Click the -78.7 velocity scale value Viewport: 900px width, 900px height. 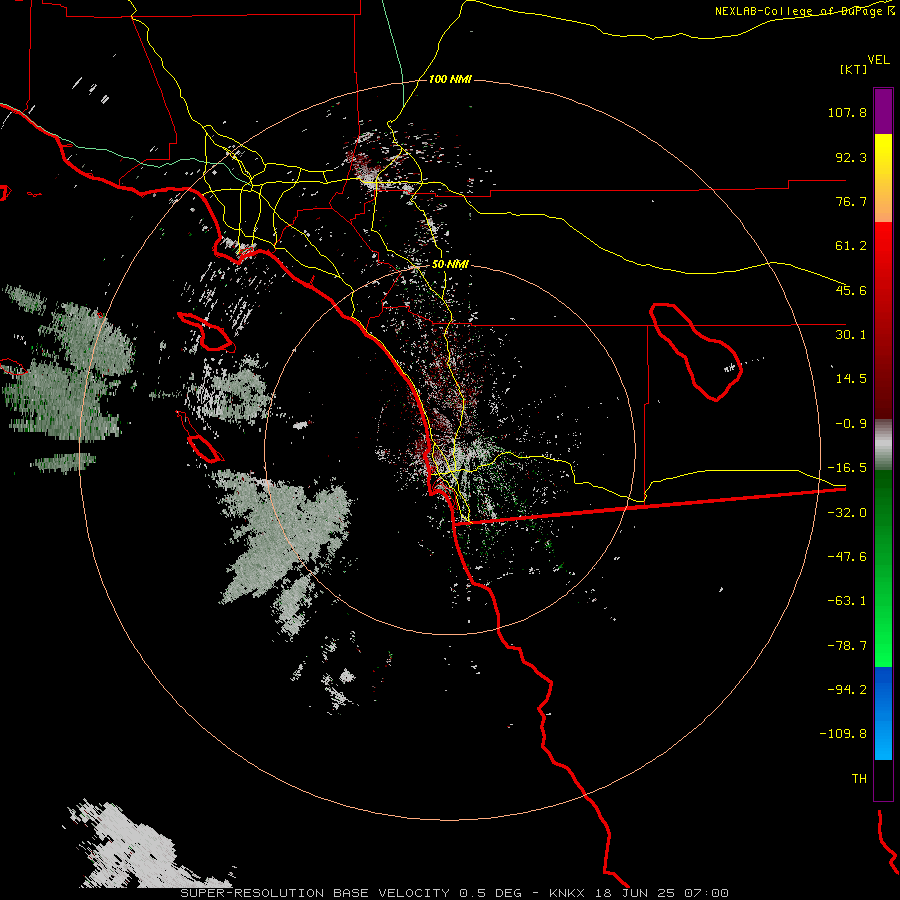click(x=847, y=646)
